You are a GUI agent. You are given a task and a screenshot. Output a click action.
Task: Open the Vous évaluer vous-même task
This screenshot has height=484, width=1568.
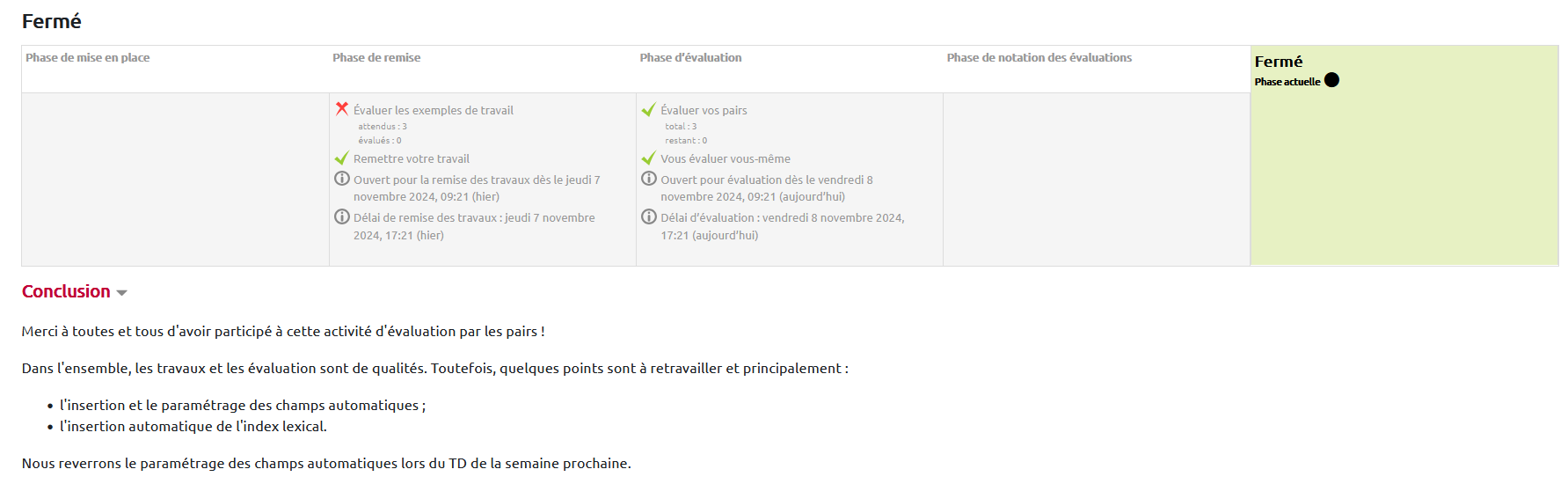click(x=726, y=159)
